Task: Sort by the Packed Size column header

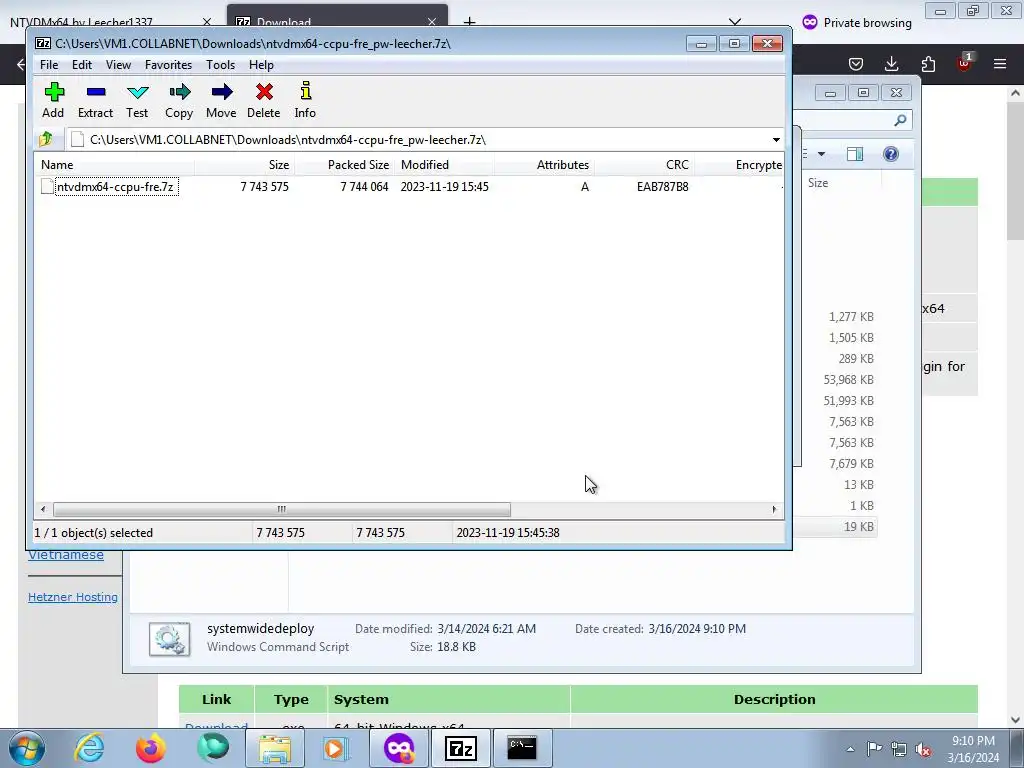Action: point(345,165)
